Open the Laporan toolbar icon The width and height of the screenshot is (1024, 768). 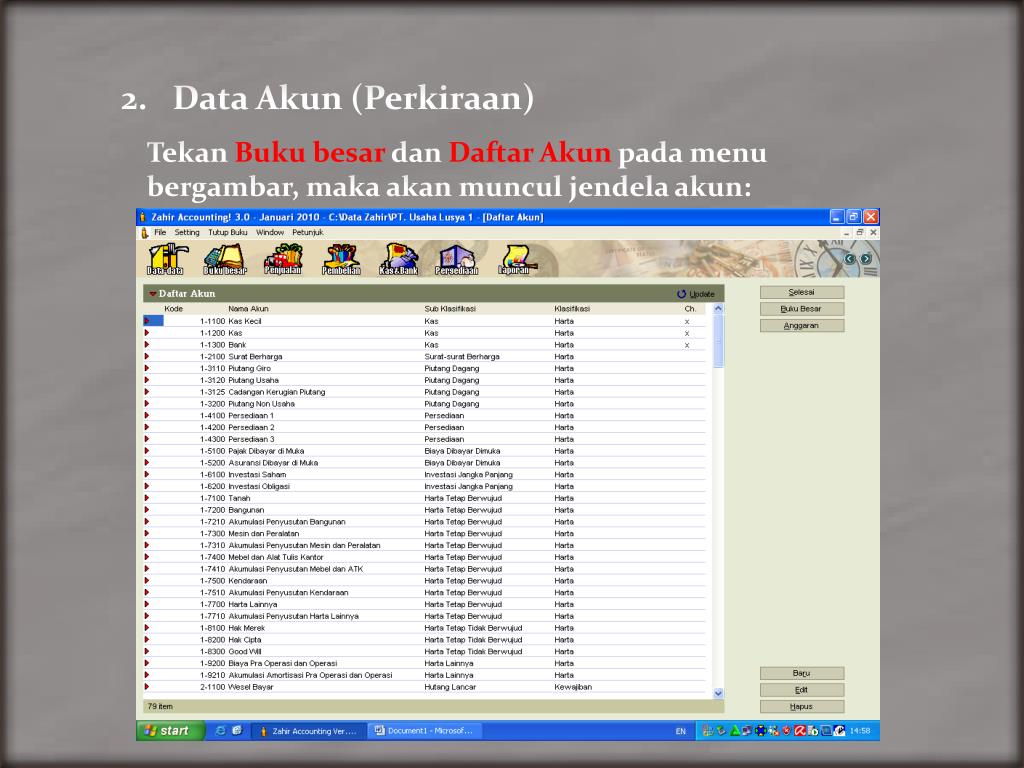tap(515, 259)
